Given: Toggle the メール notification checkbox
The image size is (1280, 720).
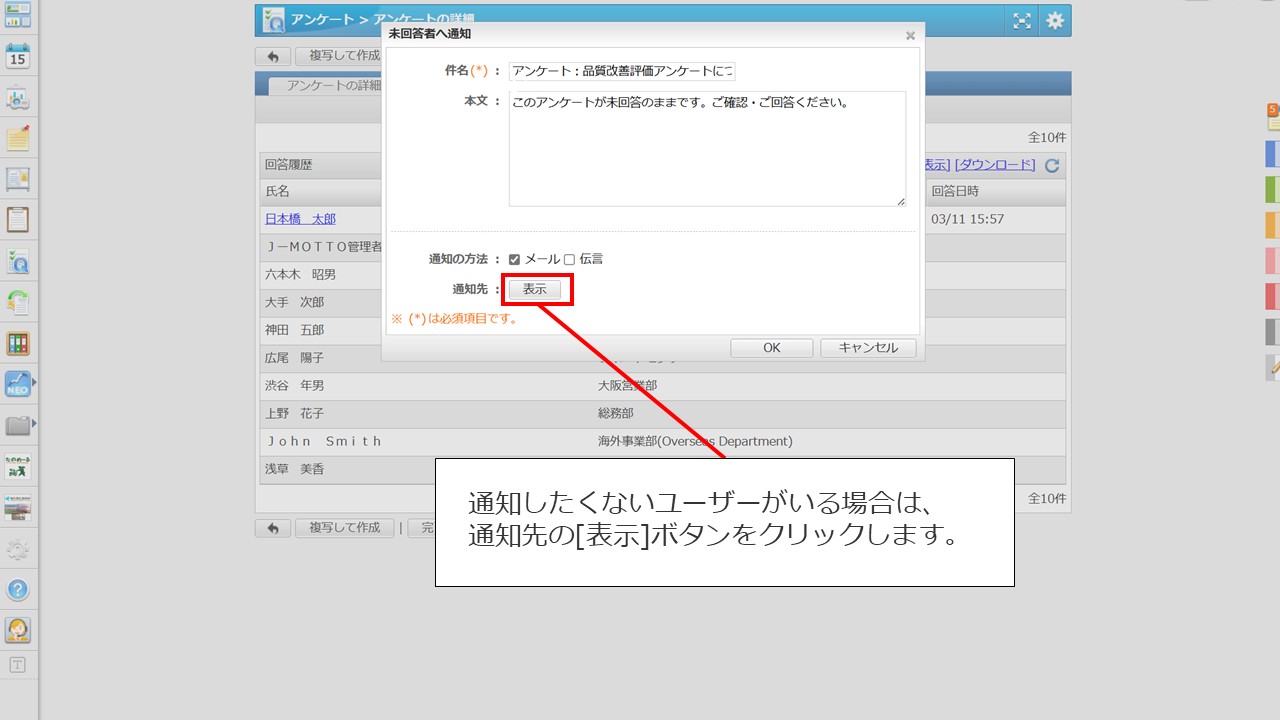Looking at the screenshot, I should [x=514, y=260].
